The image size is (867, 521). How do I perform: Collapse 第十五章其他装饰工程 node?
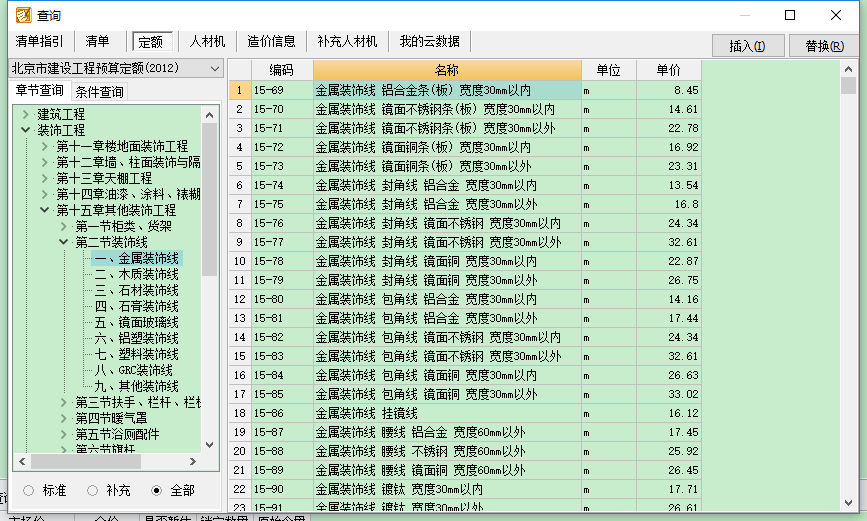click(x=45, y=210)
